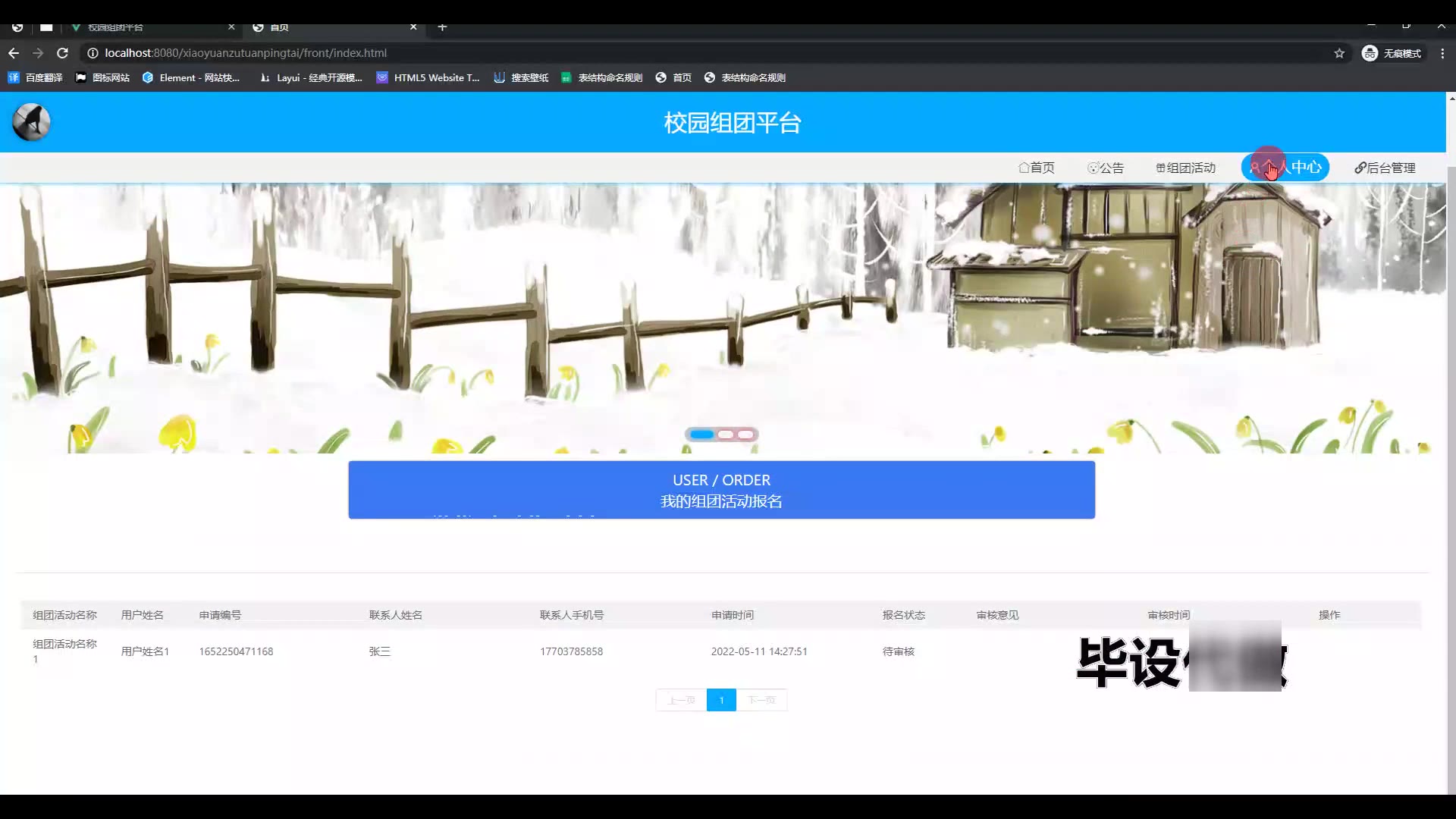This screenshot has width=1456, height=819.
Task: Bookmark this page with star icon
Action: pyautogui.click(x=1339, y=53)
